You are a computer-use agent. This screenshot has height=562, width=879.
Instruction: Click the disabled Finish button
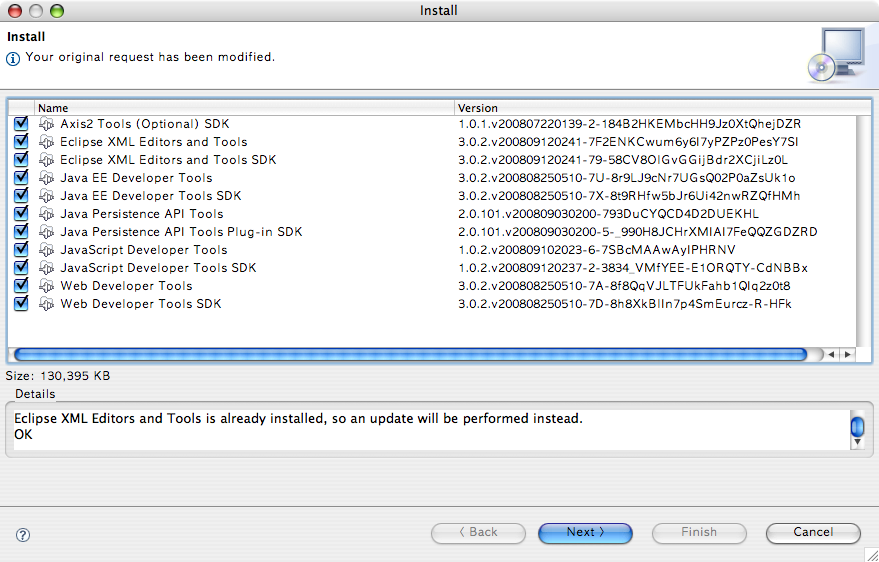tap(699, 533)
